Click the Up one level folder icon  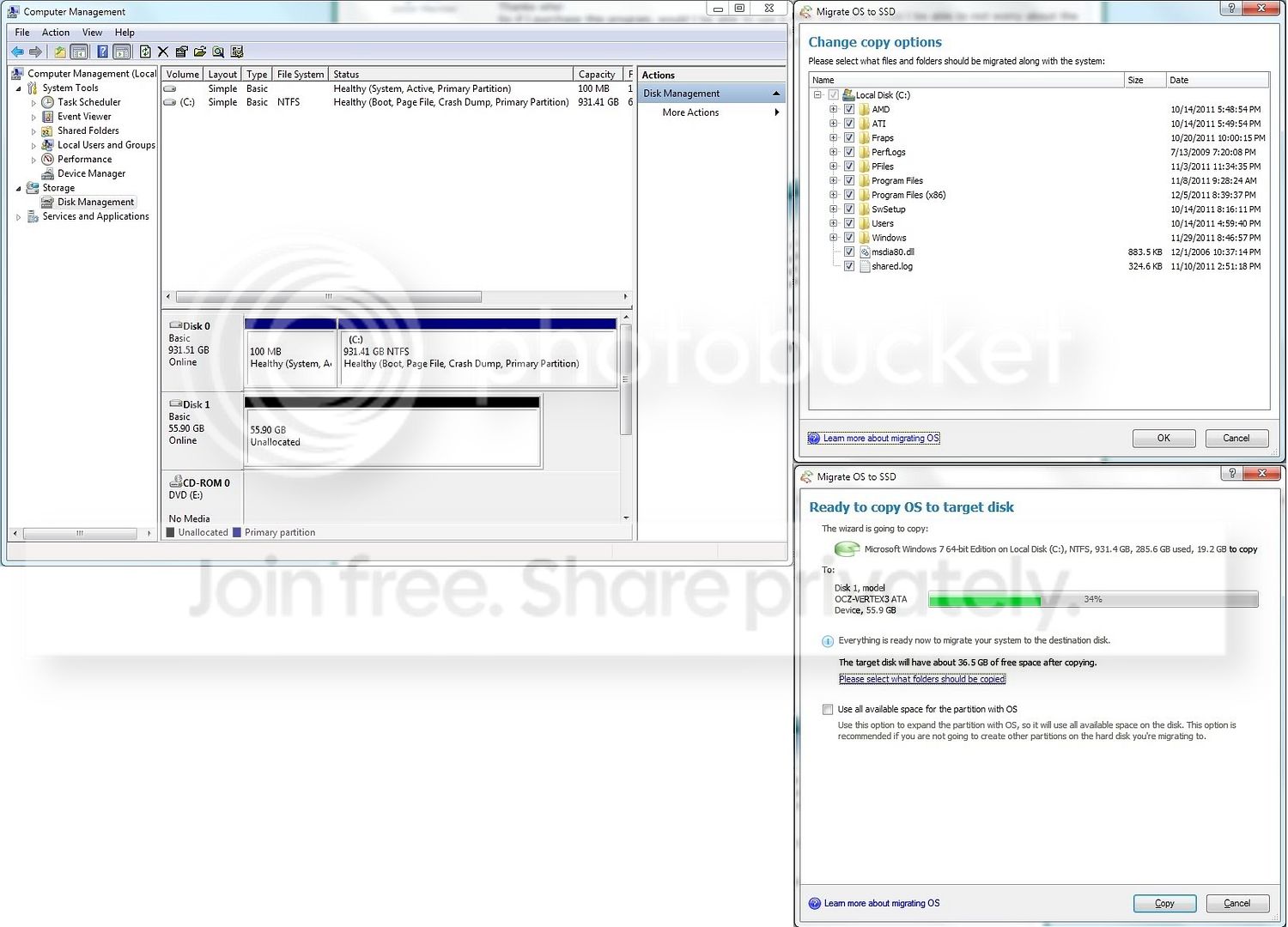[x=59, y=51]
